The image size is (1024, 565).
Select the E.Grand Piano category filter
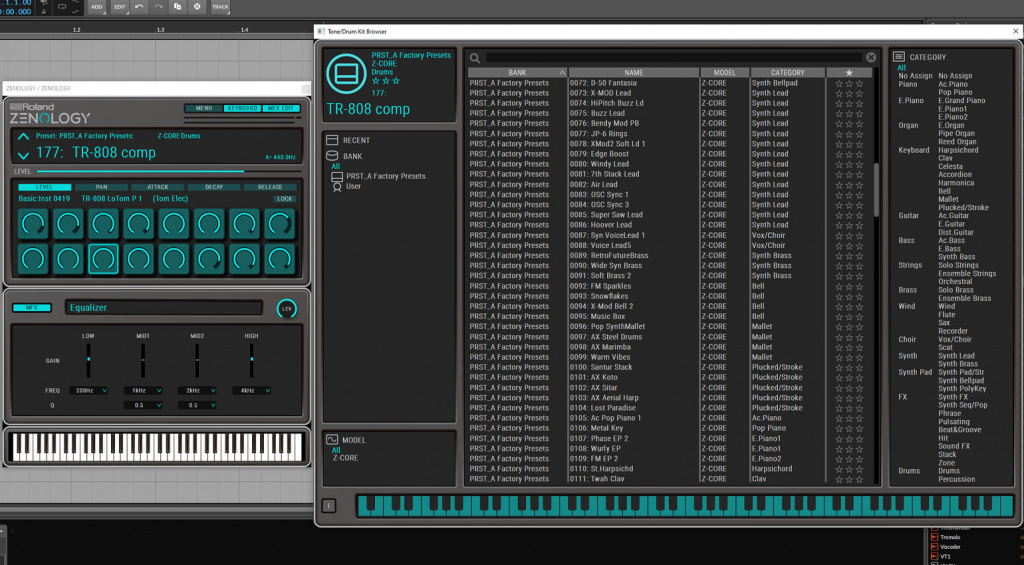click(x=963, y=101)
